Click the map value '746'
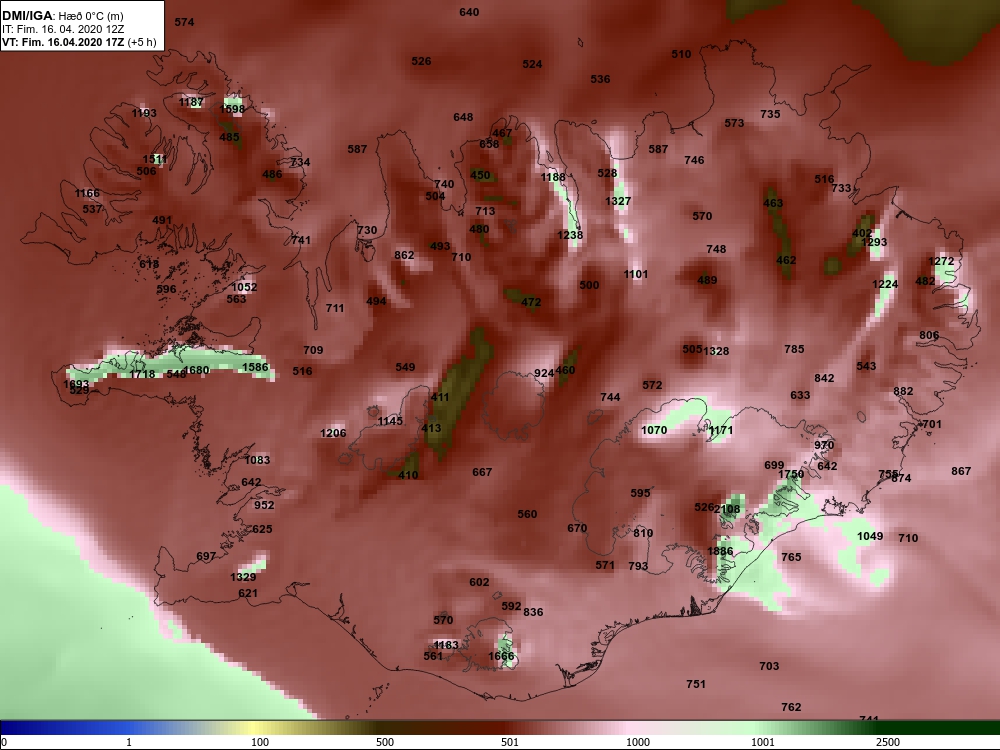 click(x=695, y=160)
